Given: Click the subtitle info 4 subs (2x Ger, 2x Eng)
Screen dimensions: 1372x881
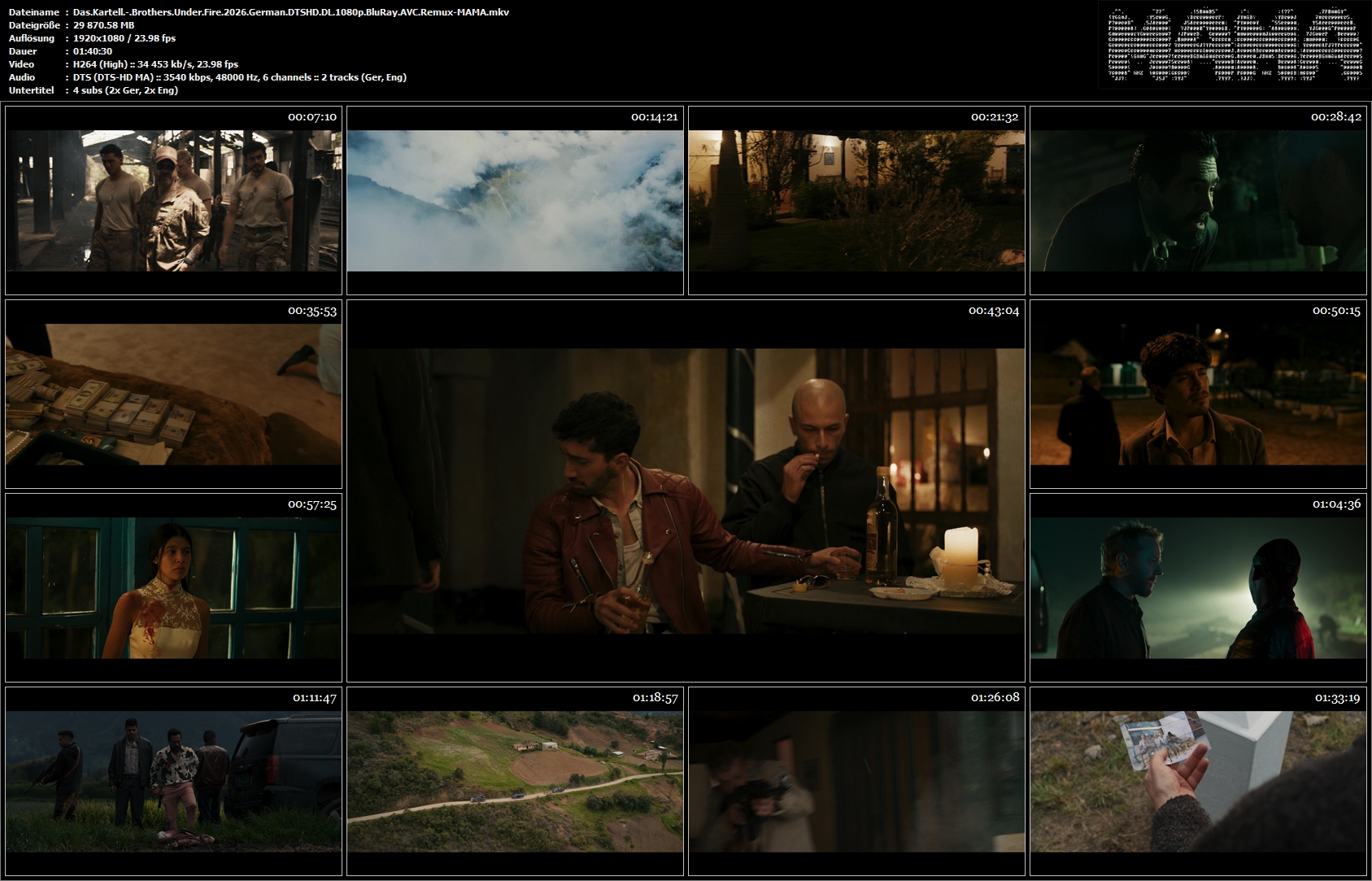Looking at the screenshot, I should click(126, 90).
